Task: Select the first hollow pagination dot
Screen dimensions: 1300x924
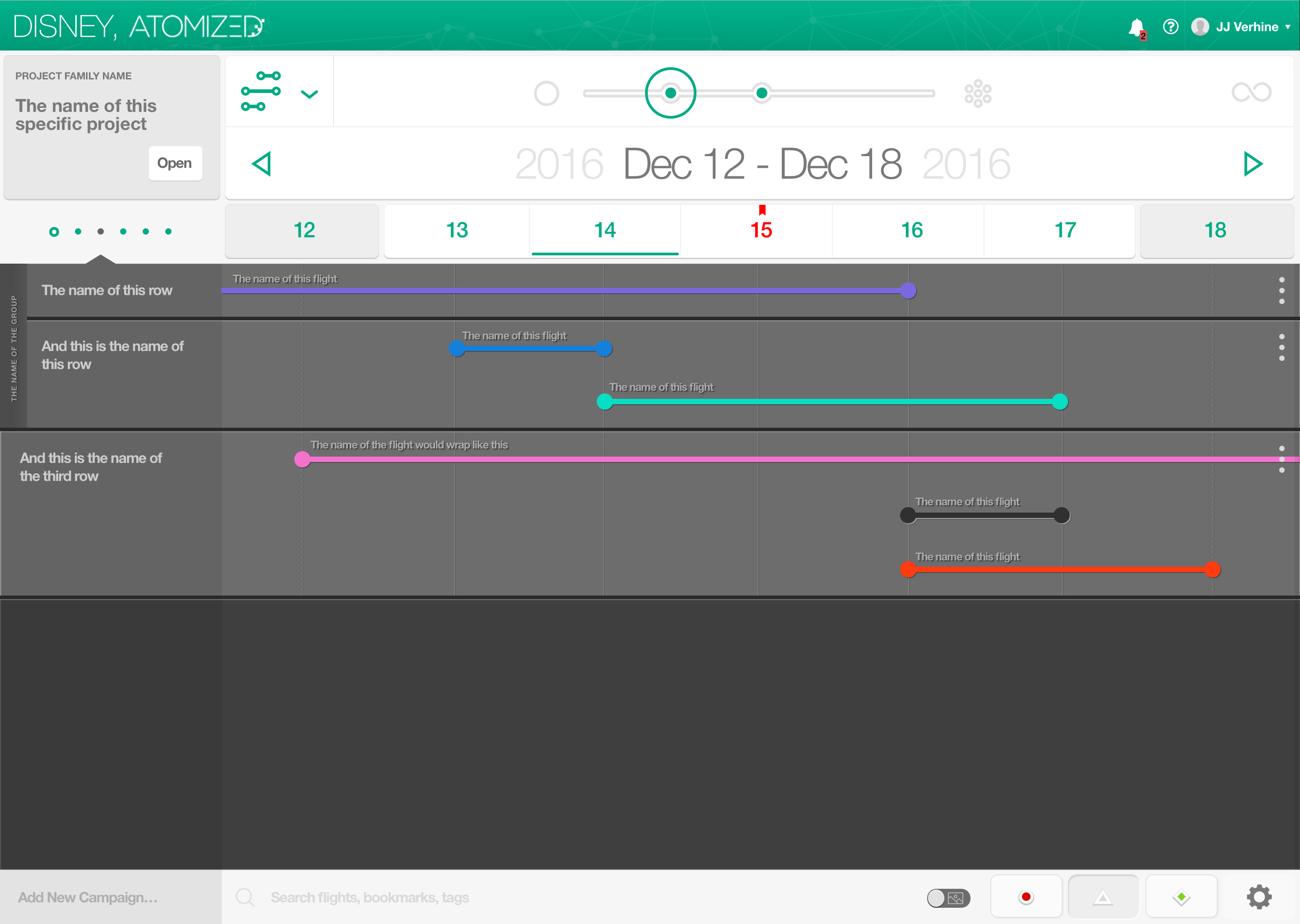Action: click(54, 231)
